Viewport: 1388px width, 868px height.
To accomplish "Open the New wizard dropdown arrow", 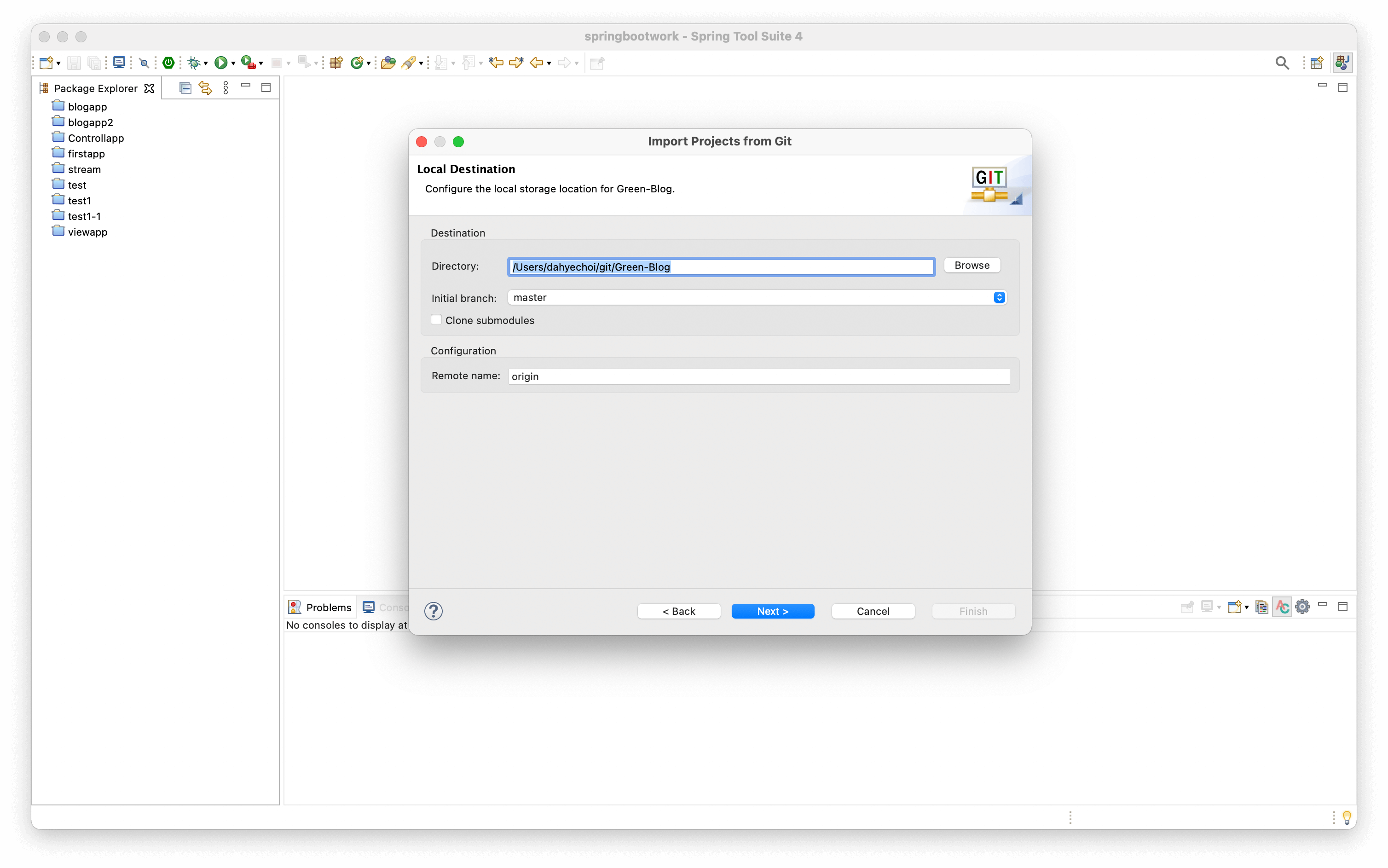I will 58,64.
